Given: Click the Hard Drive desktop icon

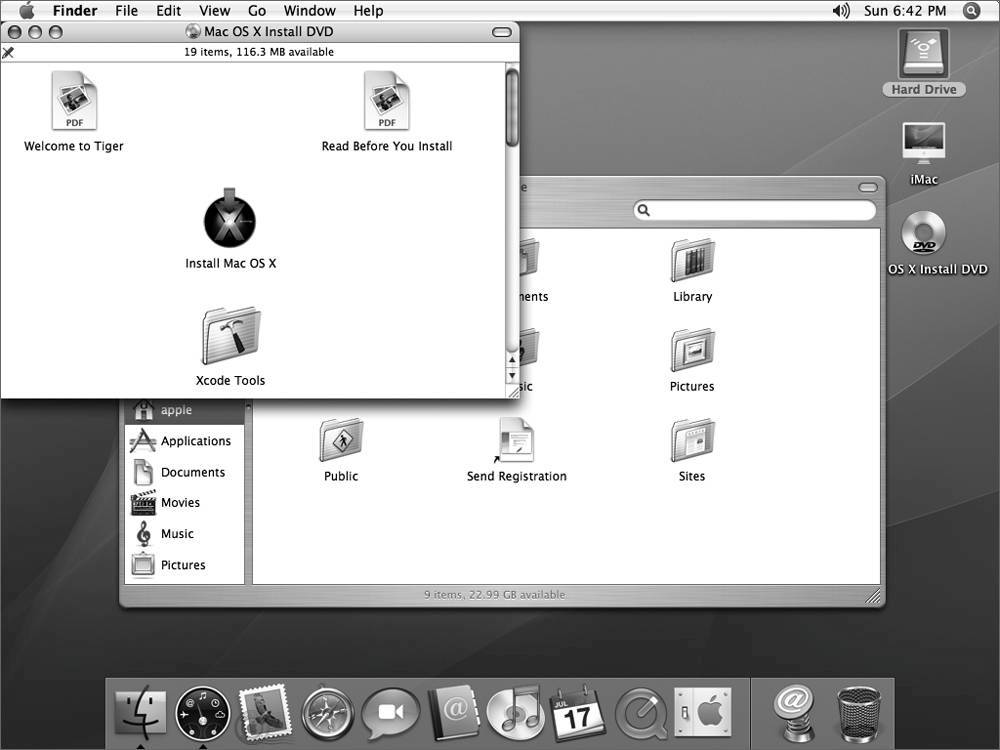Looking at the screenshot, I should point(923,54).
